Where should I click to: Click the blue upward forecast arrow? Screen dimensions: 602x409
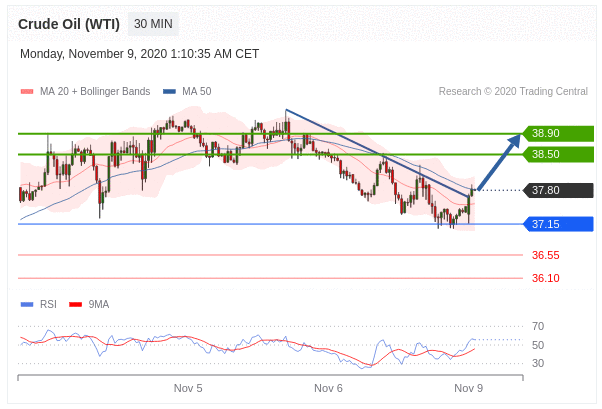(500, 162)
